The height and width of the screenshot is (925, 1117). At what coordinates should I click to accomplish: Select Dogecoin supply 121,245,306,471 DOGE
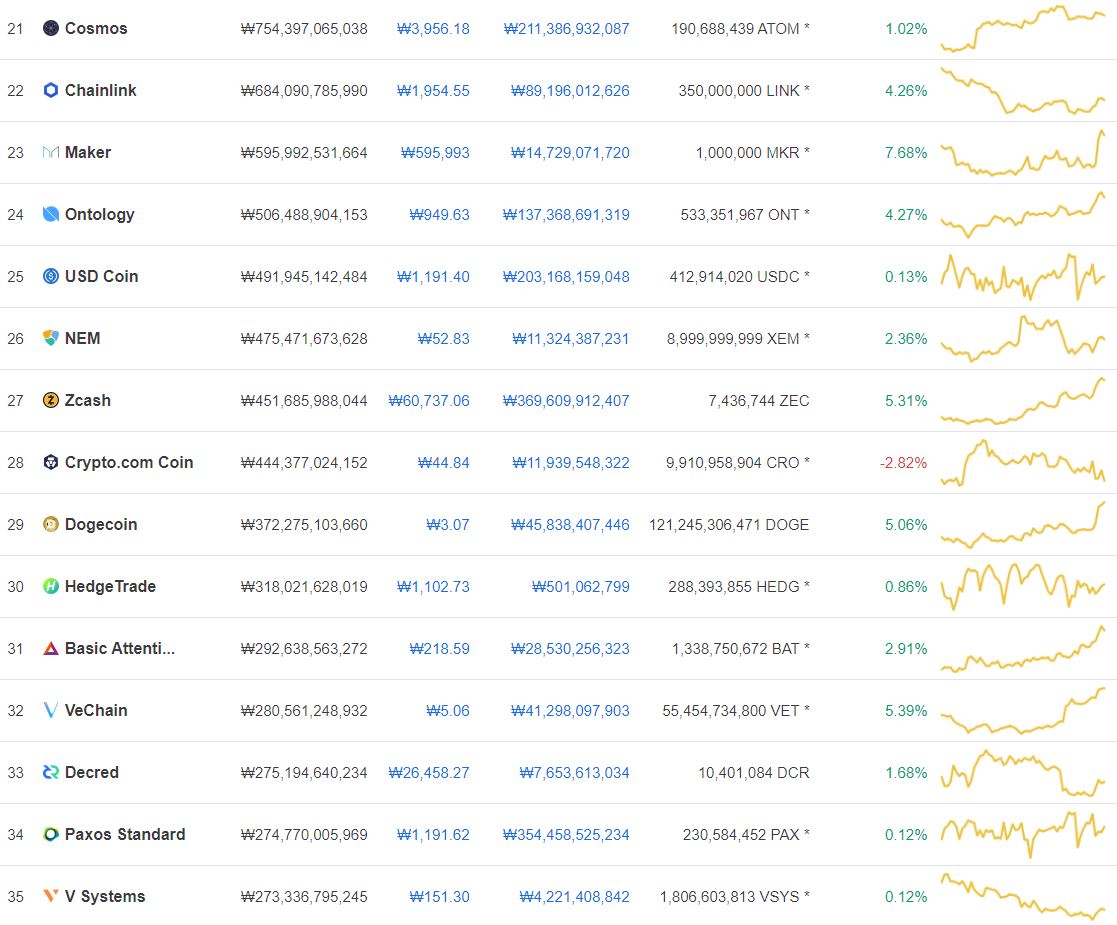coord(729,525)
